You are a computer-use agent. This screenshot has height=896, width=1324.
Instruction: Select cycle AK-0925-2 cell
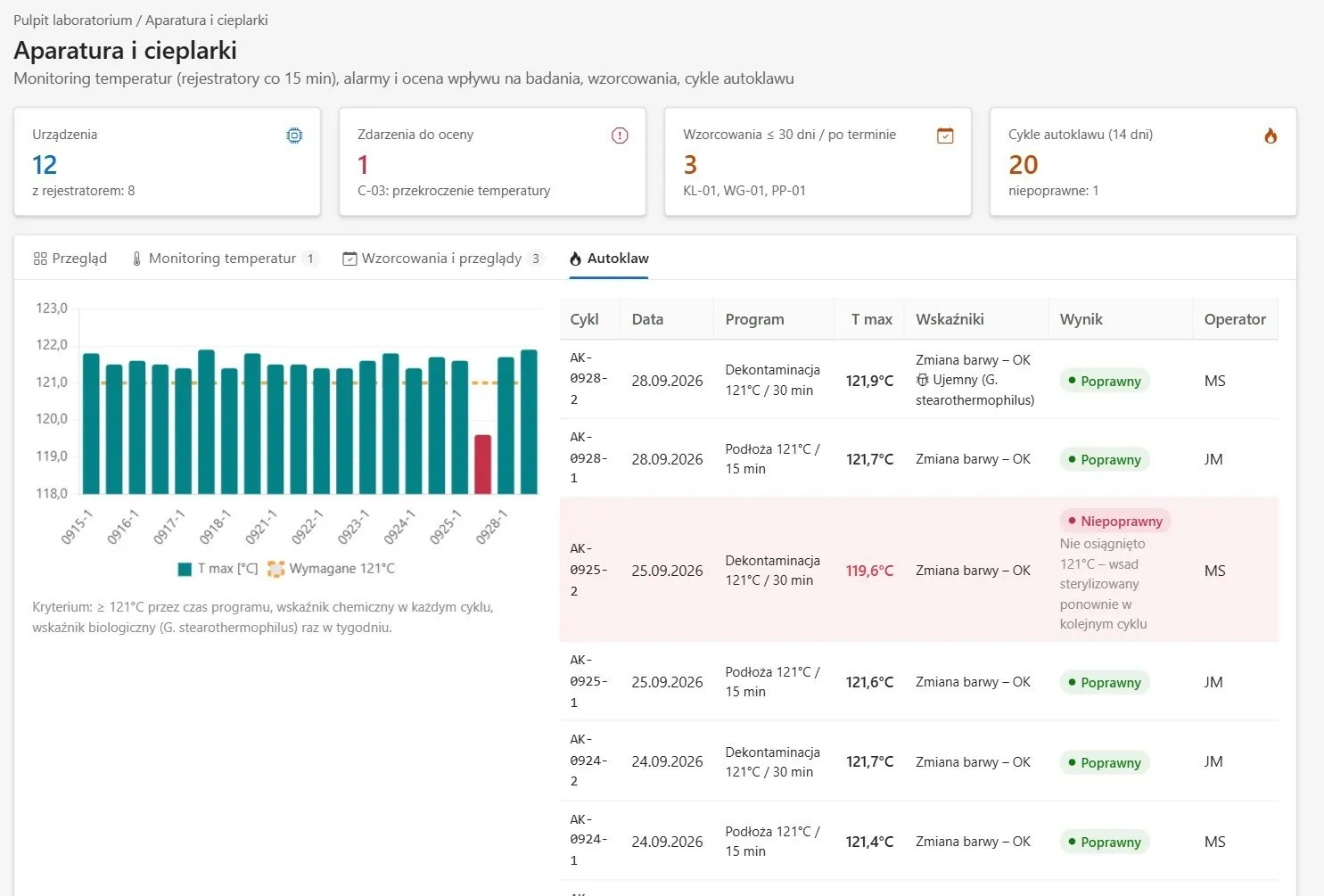588,570
